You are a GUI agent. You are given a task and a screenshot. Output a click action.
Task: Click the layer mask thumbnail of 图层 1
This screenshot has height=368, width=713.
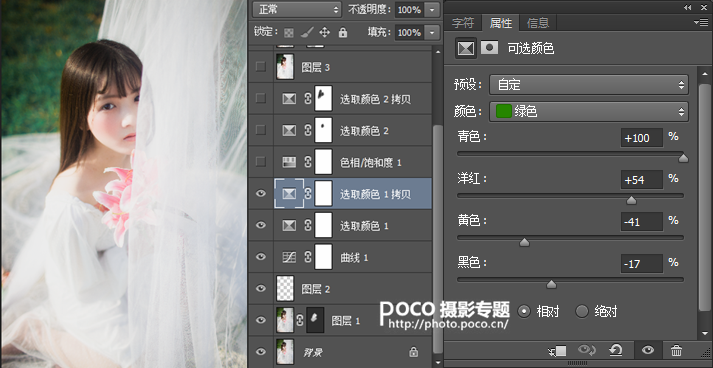click(315, 320)
